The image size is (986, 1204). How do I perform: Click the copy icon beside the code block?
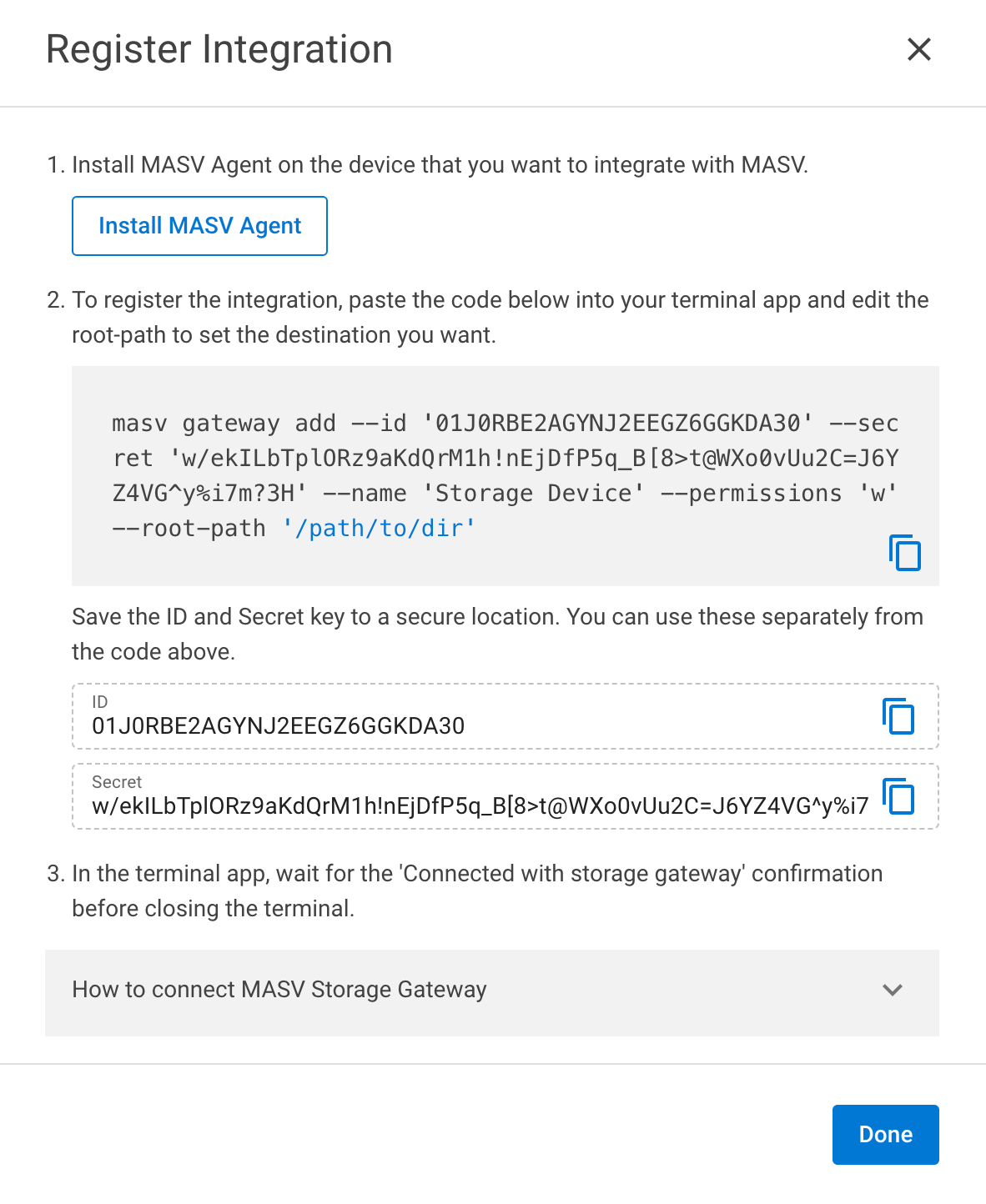pos(906,553)
